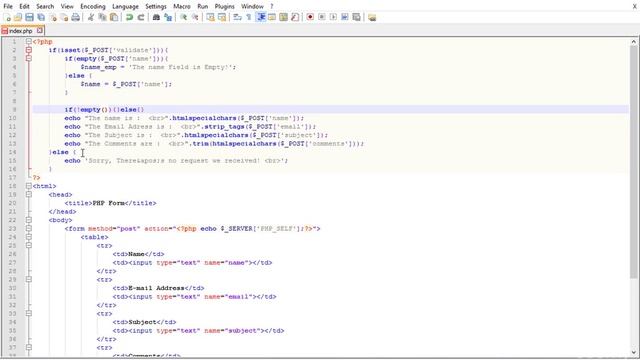
Task: Open the Macro menu
Action: (182, 6)
